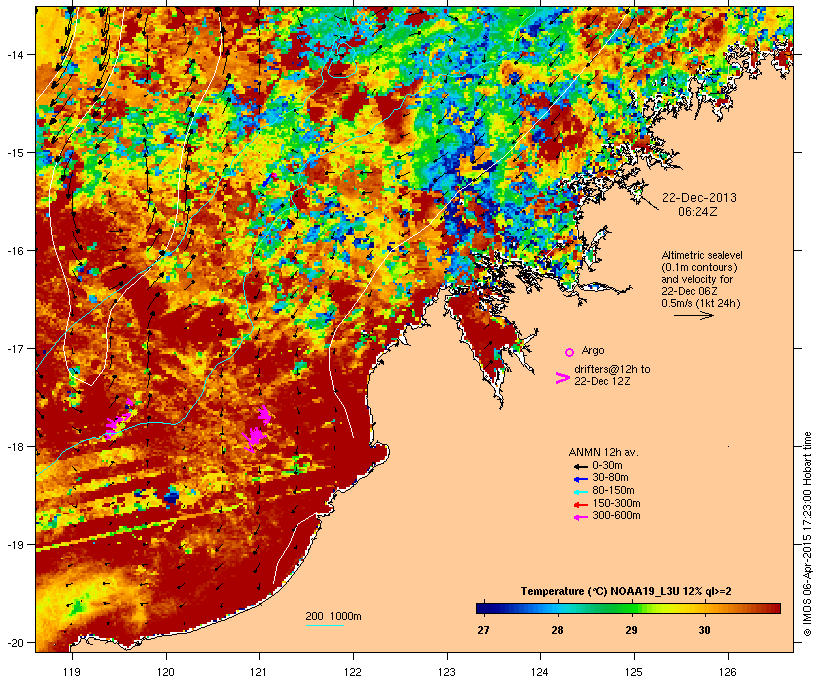Click the latitude axis label -14
Screen dimensions: 820x680
[x=14, y=54]
